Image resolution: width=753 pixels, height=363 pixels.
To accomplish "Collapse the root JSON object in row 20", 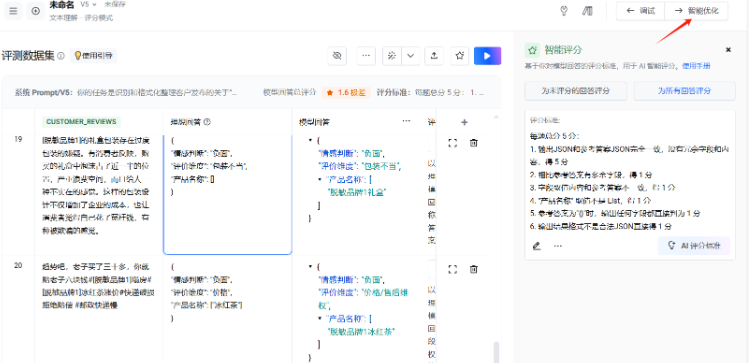I will tap(311, 266).
